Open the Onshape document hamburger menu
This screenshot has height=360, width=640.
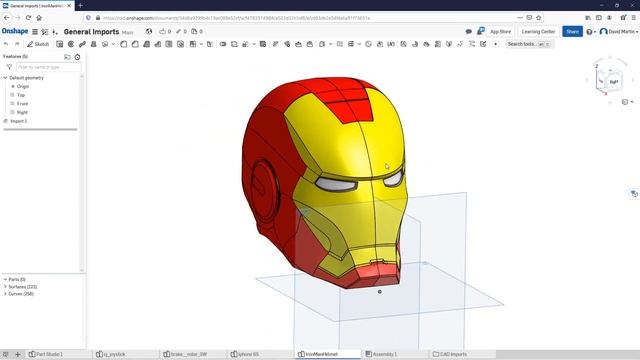[35, 31]
